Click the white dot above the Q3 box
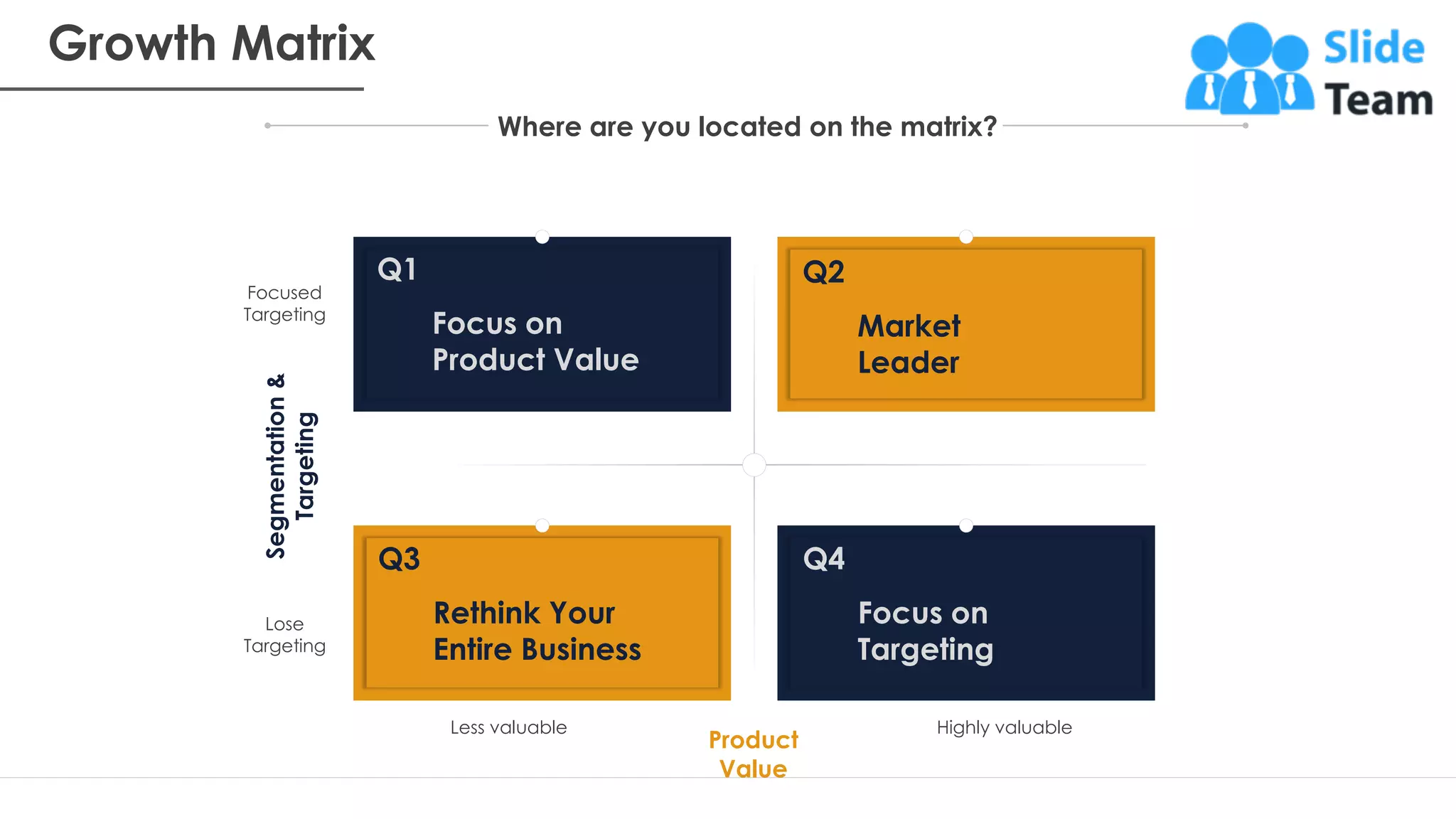The height and width of the screenshot is (819, 1456). (x=542, y=525)
